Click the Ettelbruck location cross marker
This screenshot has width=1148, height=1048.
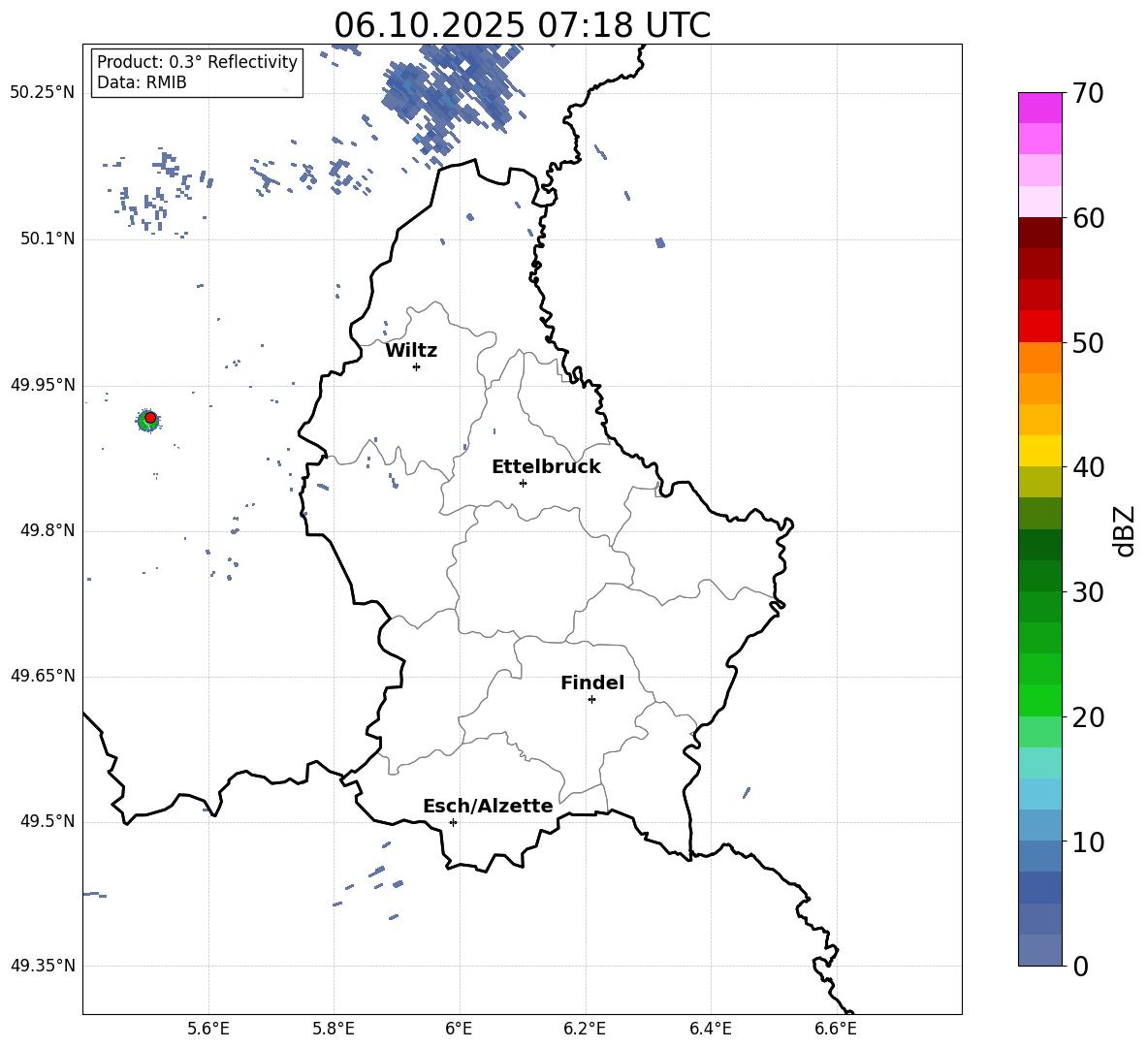tap(523, 483)
